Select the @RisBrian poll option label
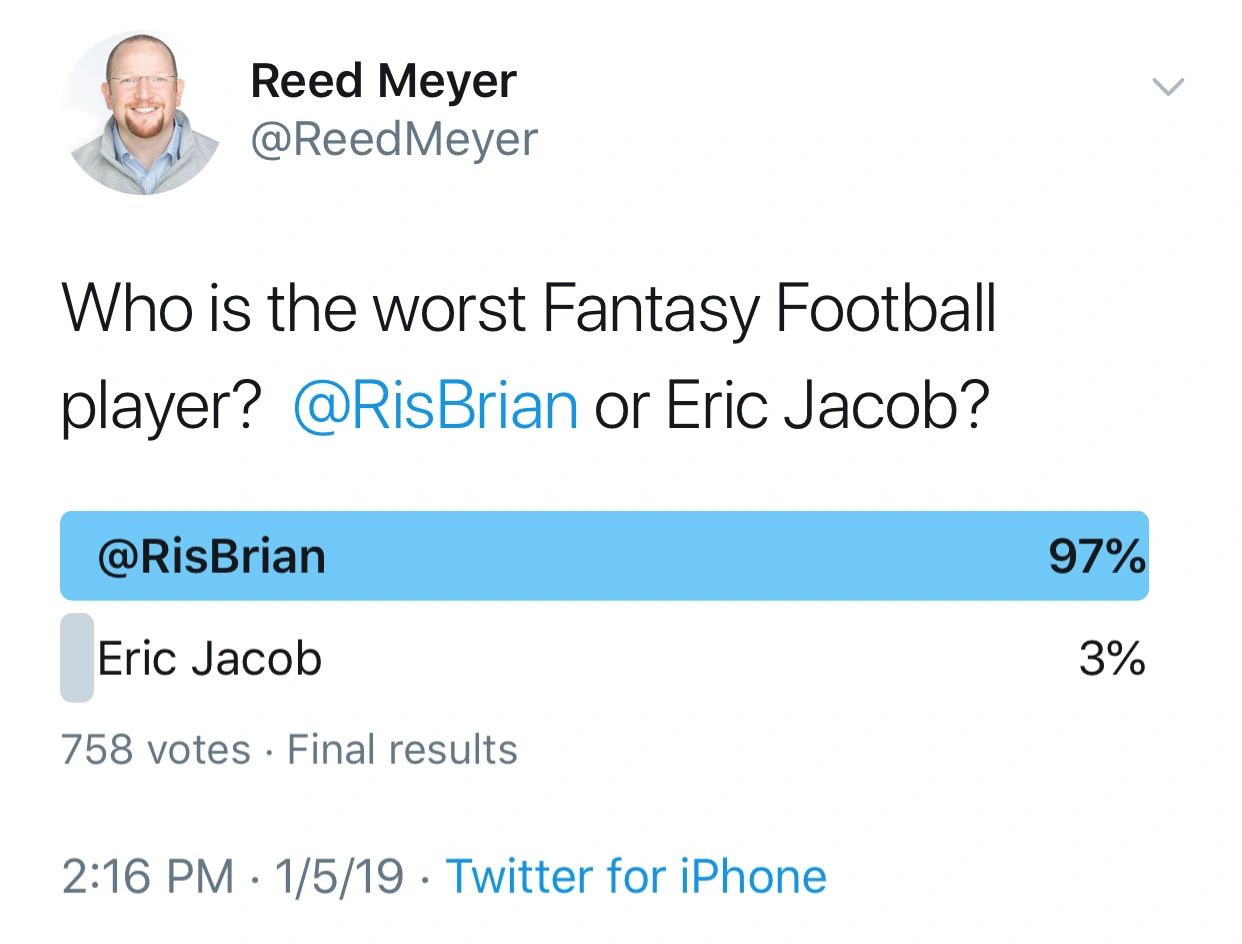Screen dimensions: 1242x944 point(211,556)
